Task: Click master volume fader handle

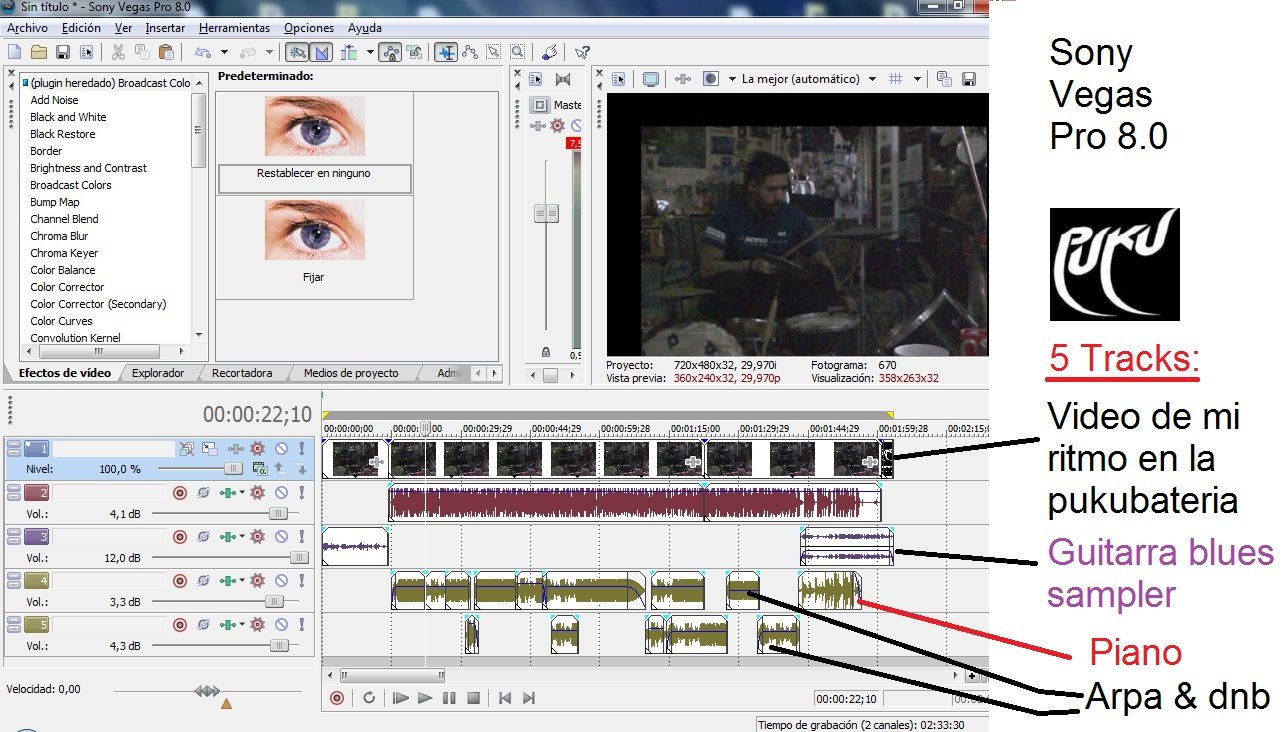Action: point(546,213)
